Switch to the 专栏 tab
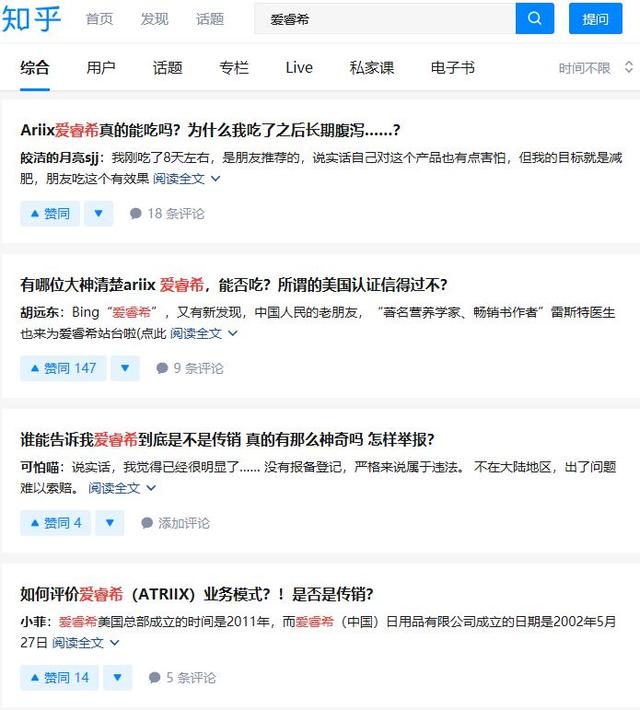Viewport: 640px width, 710px height. 234,68
